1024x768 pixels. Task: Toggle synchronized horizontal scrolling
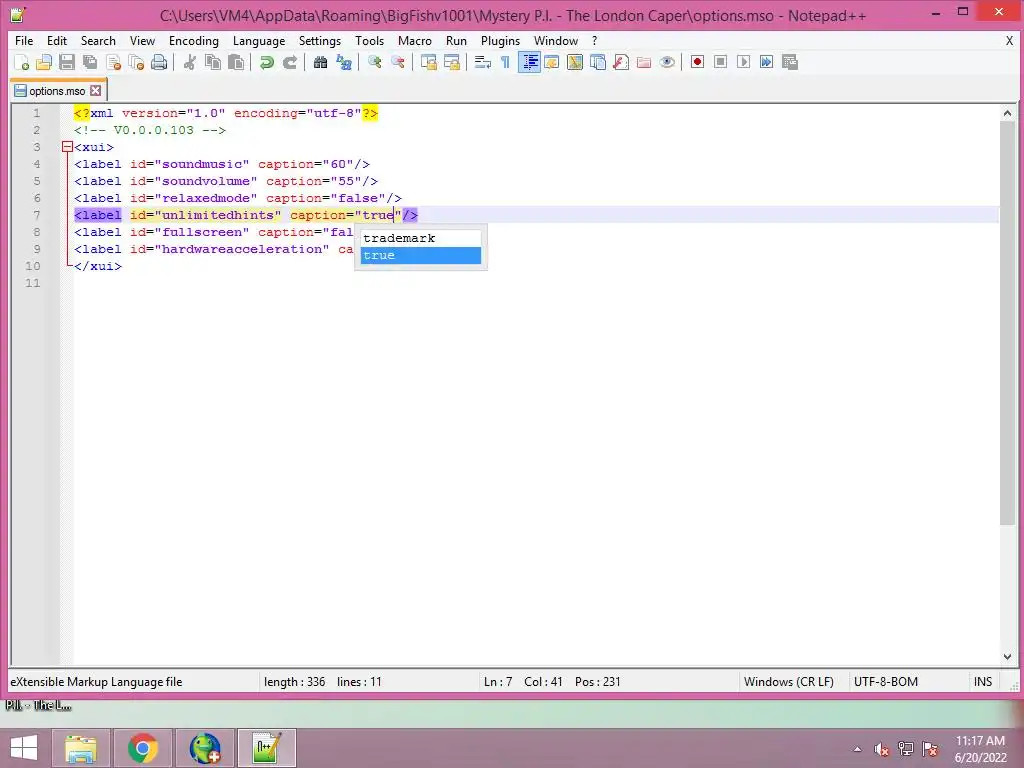point(451,62)
